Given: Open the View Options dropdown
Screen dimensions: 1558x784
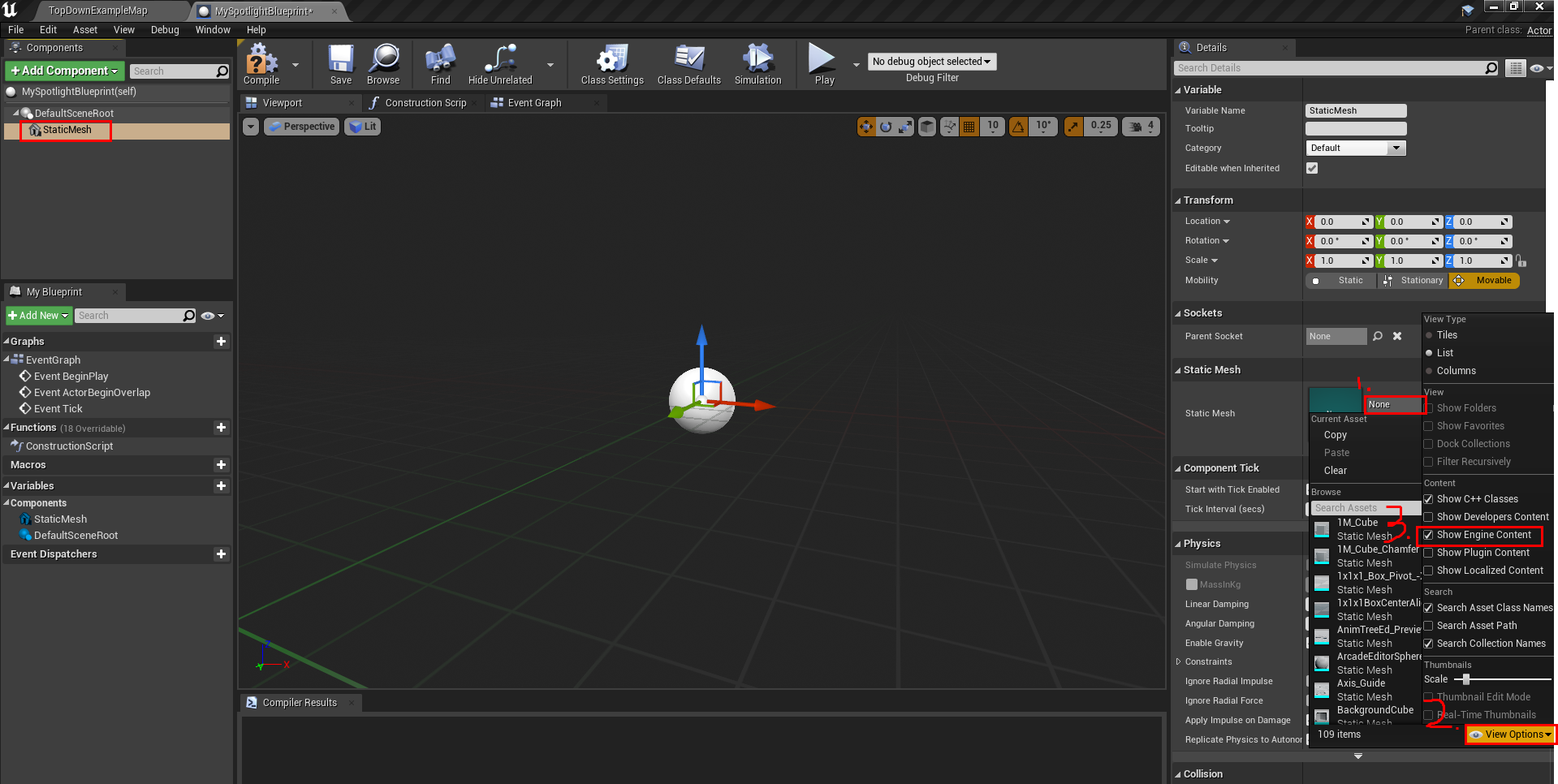Looking at the screenshot, I should pos(1510,734).
